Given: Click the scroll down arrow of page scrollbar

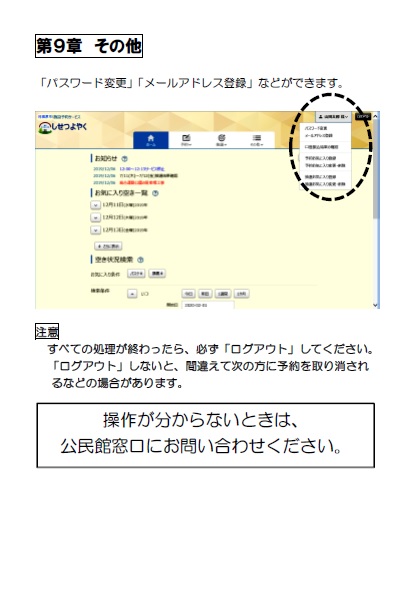Looking at the screenshot, I should point(375,305).
